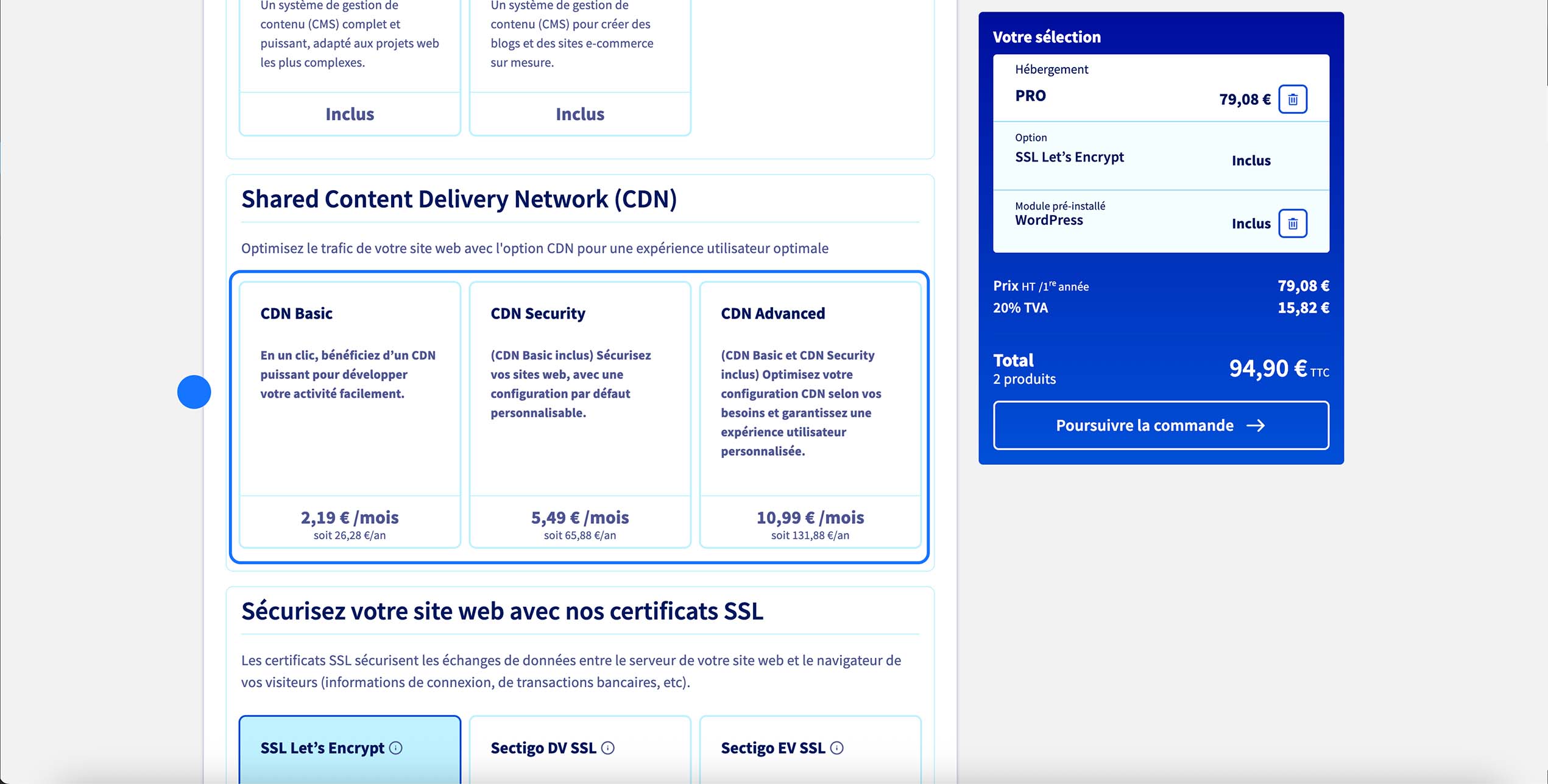Click Inclus under the e-commerce CMS card
The height and width of the screenshot is (784, 1548).
[579, 114]
